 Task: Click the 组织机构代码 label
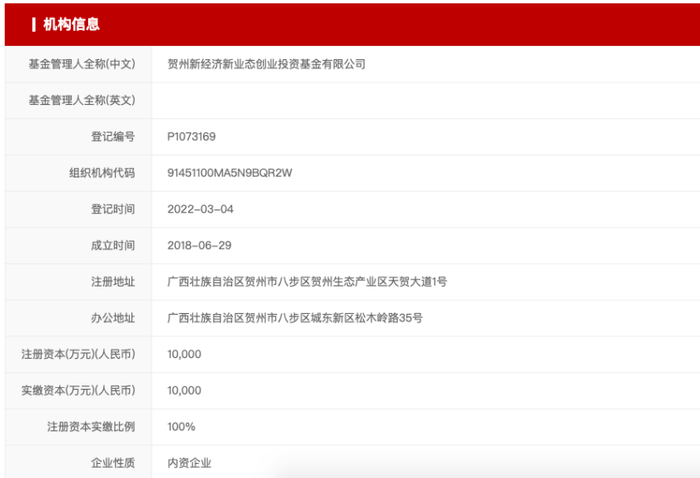click(102, 173)
